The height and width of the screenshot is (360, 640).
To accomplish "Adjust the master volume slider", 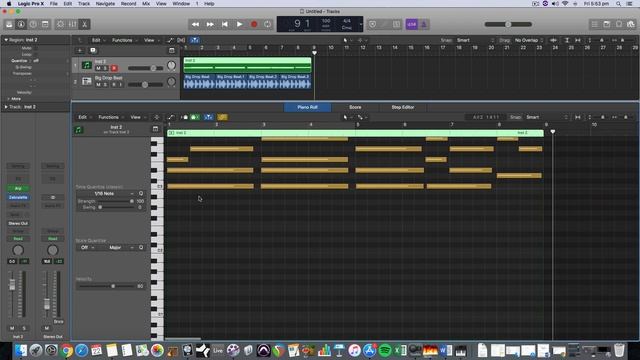I will [x=508, y=24].
